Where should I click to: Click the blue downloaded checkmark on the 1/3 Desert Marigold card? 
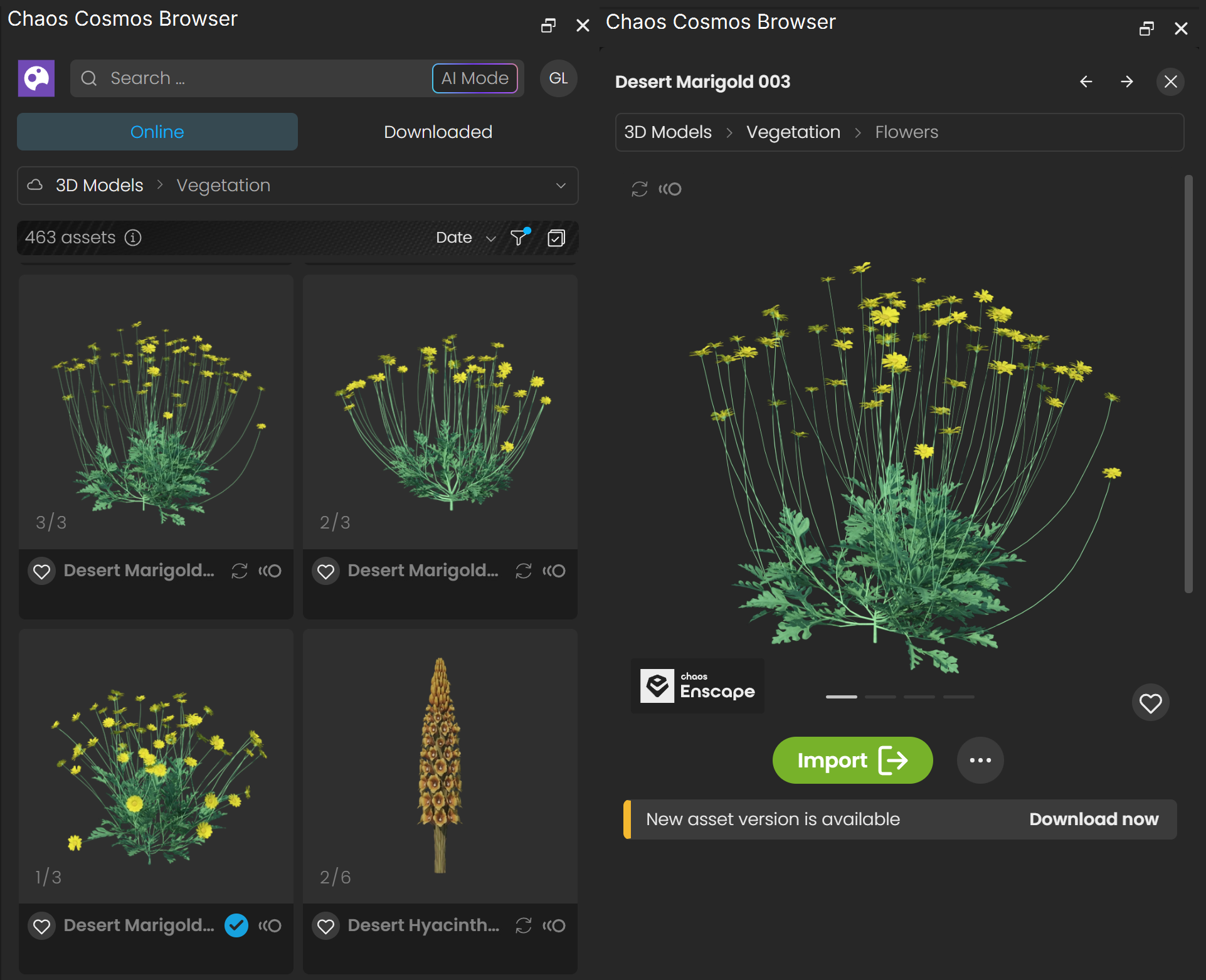tap(236, 925)
